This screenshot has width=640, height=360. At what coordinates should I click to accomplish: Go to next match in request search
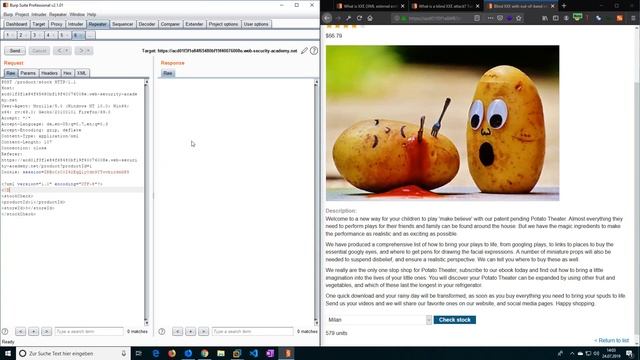47,331
